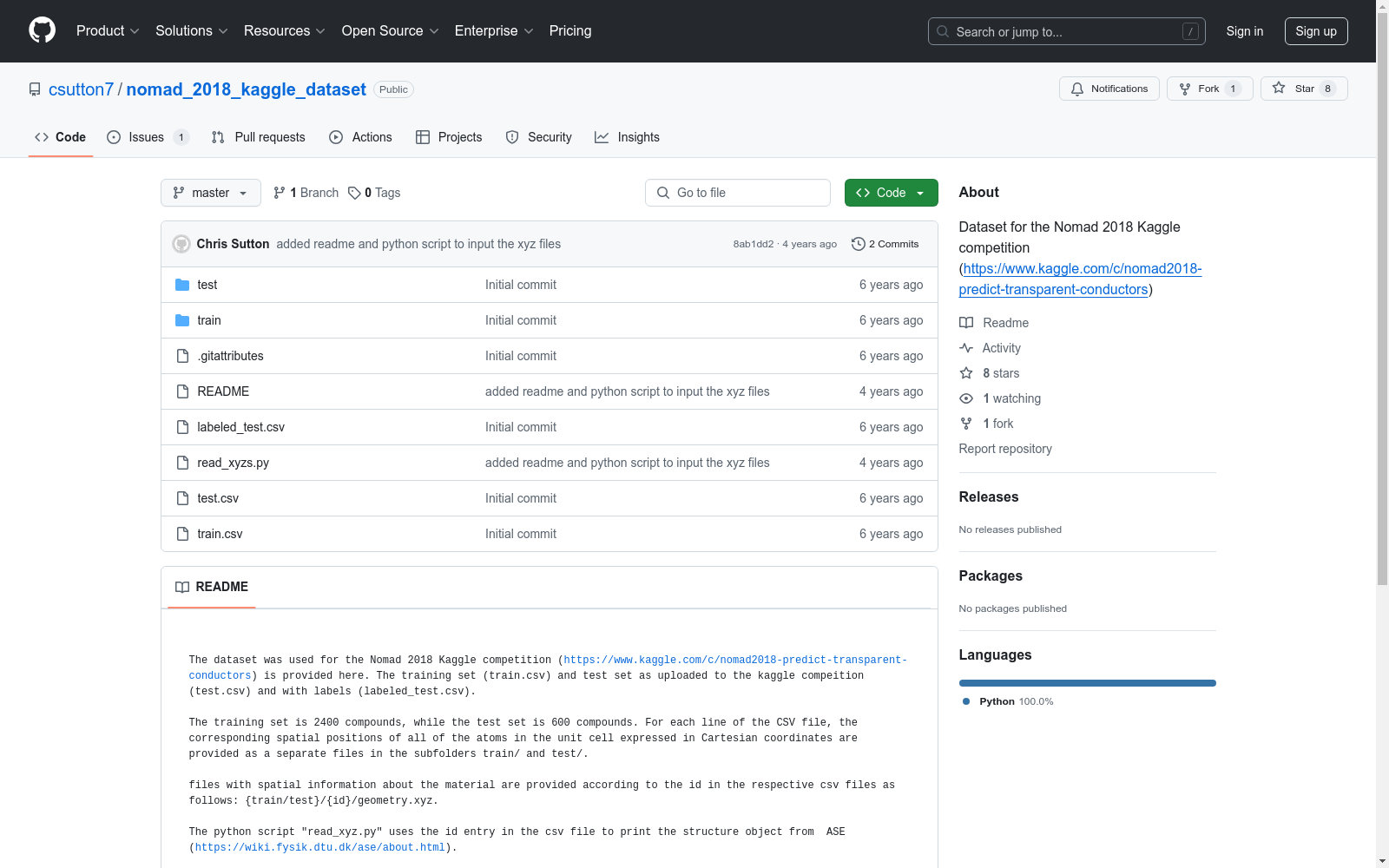Viewport: 1389px width, 868px height.
Task: Open the Issues tab
Action: click(x=148, y=137)
